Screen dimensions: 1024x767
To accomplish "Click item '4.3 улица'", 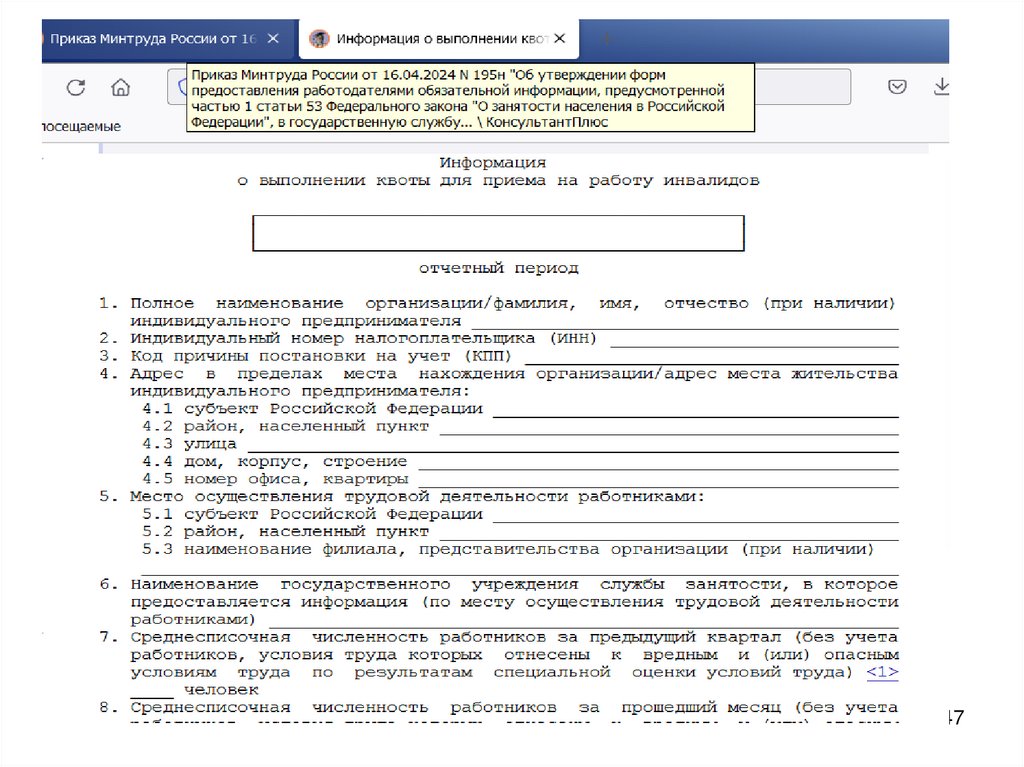I will [x=189, y=444].
